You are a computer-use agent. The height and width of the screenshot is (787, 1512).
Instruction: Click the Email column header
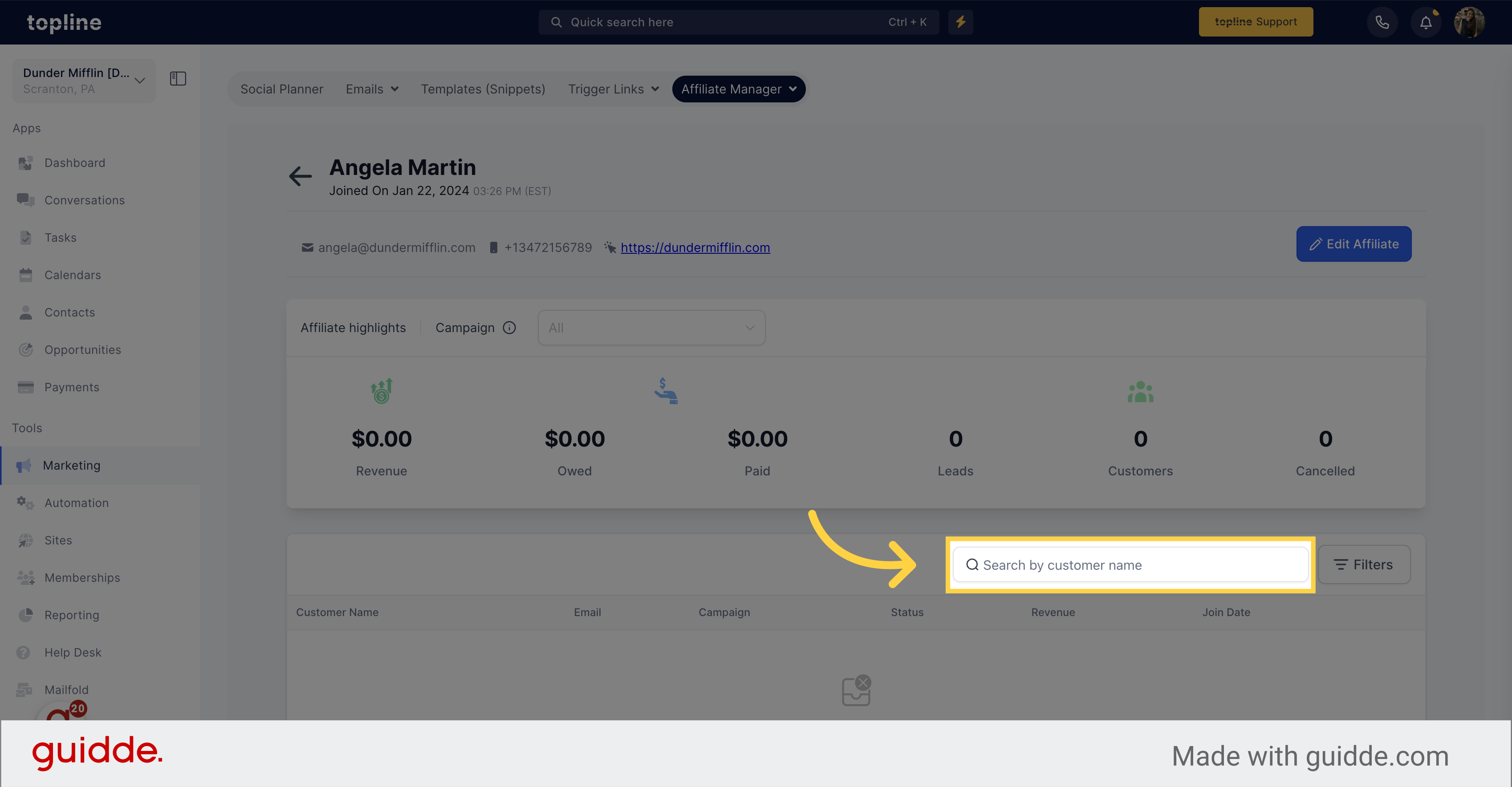(587, 612)
